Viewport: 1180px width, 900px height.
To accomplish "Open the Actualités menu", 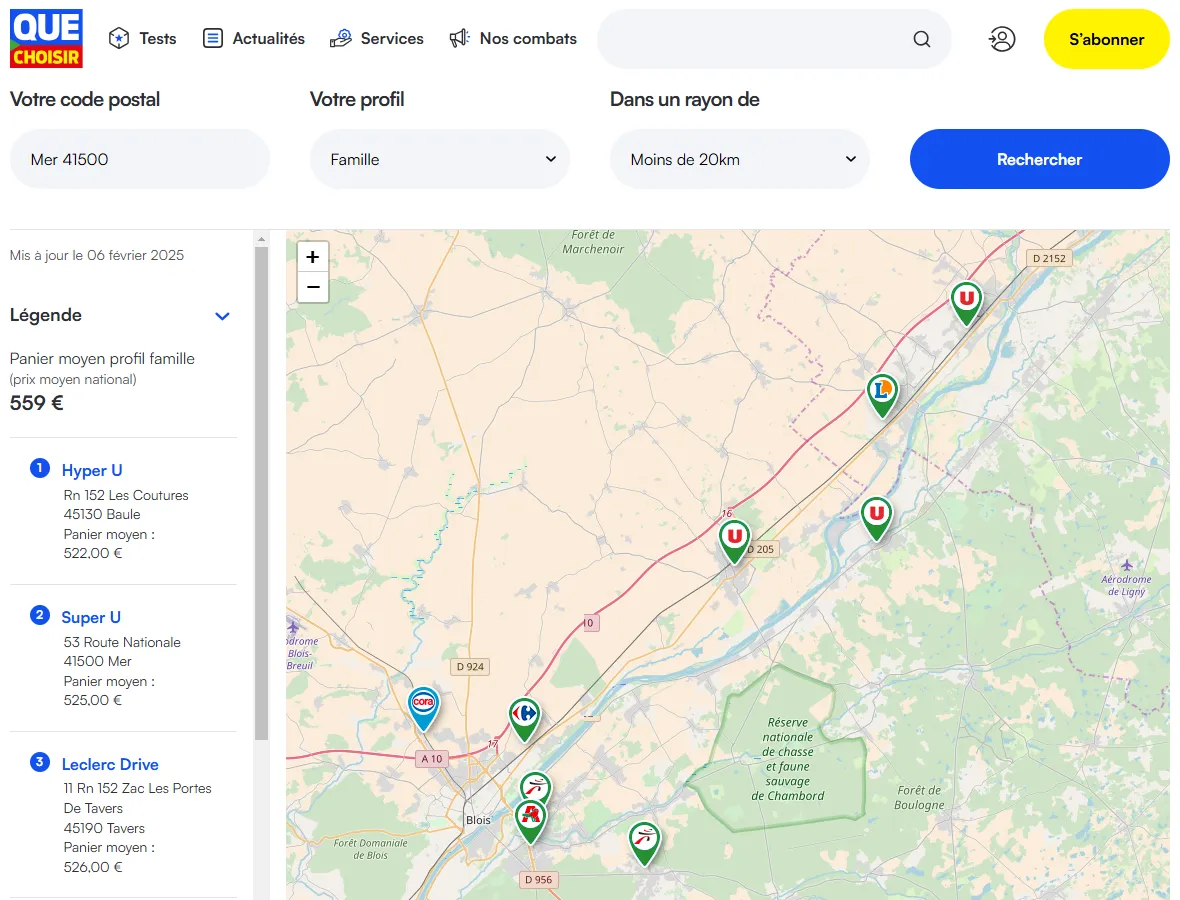I will click(x=254, y=38).
